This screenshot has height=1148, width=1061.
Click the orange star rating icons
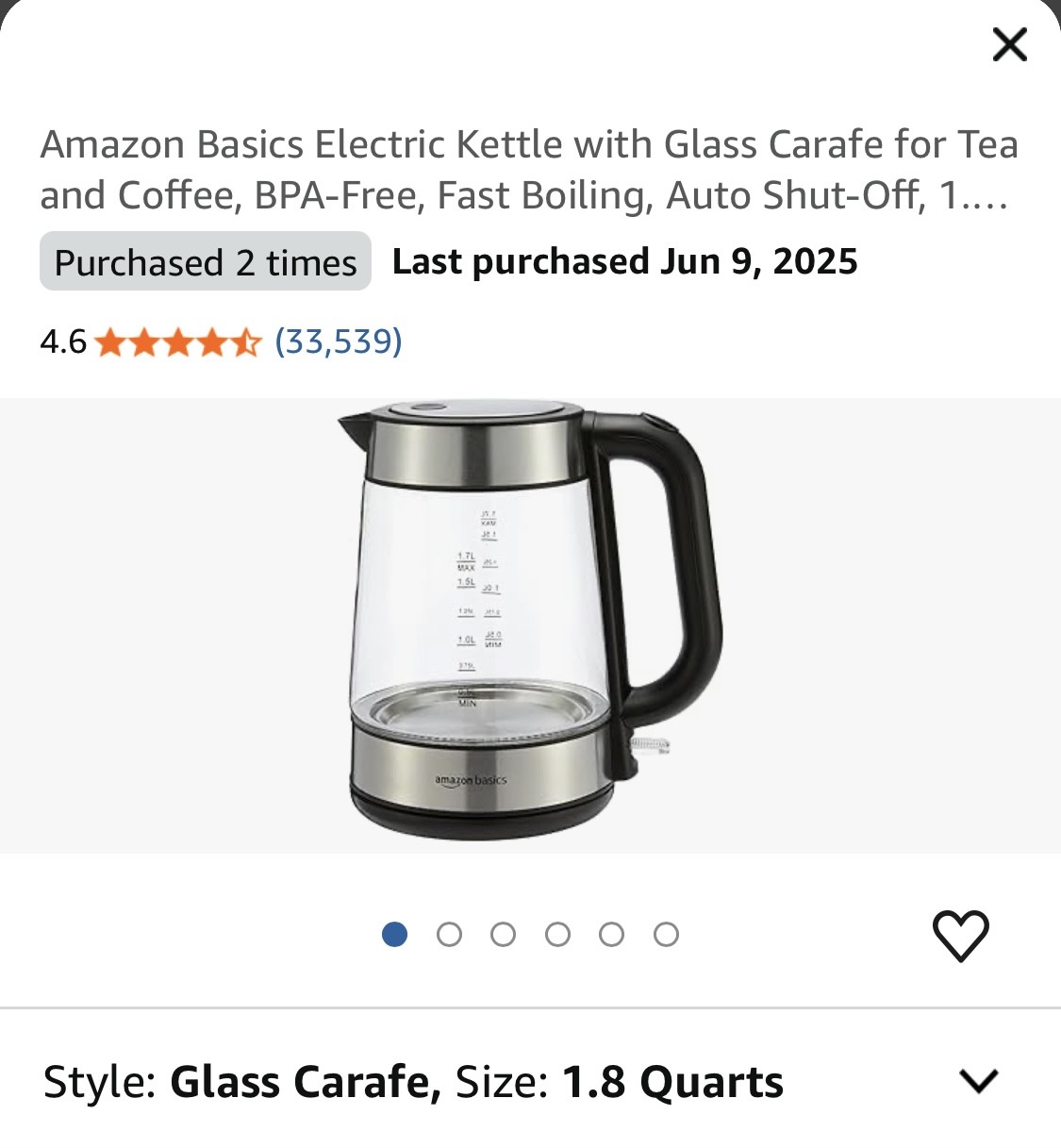(x=177, y=341)
